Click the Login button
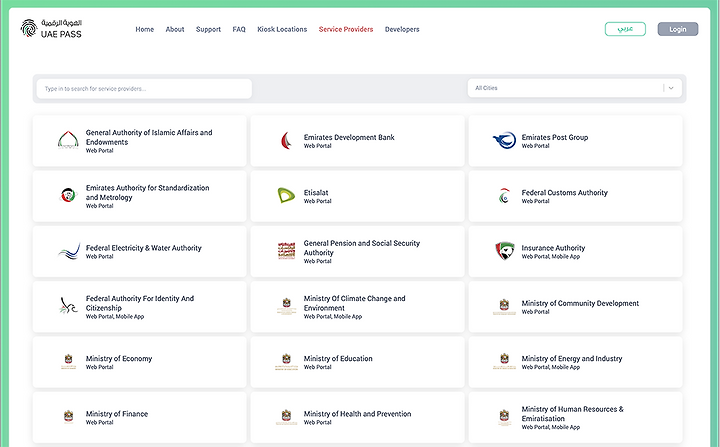The image size is (720, 447). click(678, 29)
